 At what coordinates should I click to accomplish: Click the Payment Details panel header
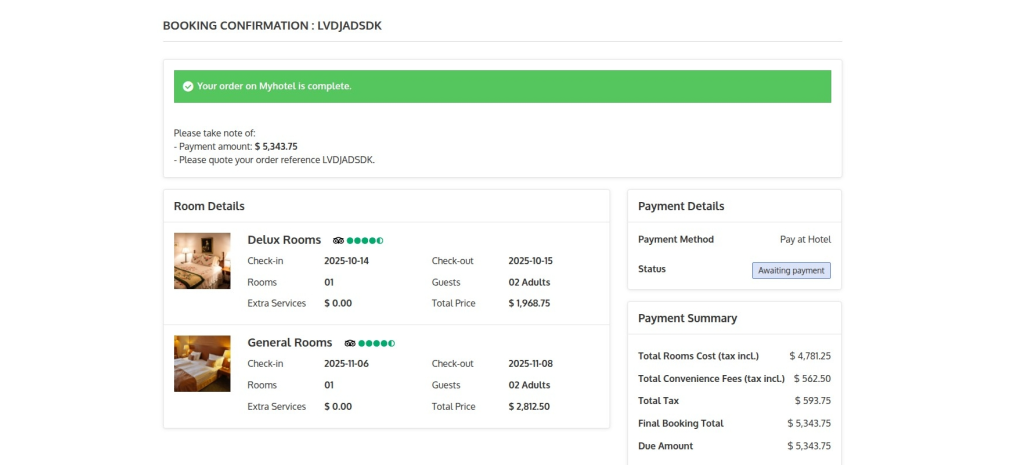coord(681,206)
